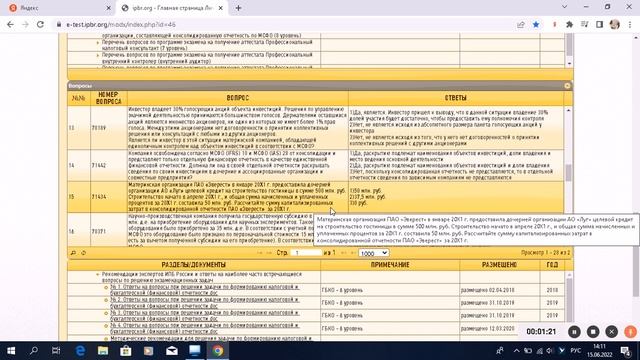640x360 pixels.
Task: Go to previous page in pager
Action: pyautogui.click(x=269, y=253)
